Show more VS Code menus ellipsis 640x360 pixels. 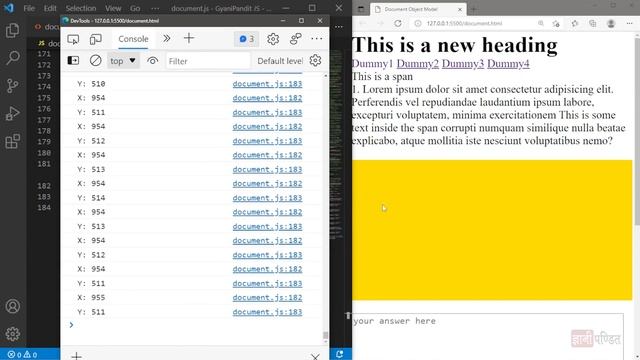click(x=155, y=8)
